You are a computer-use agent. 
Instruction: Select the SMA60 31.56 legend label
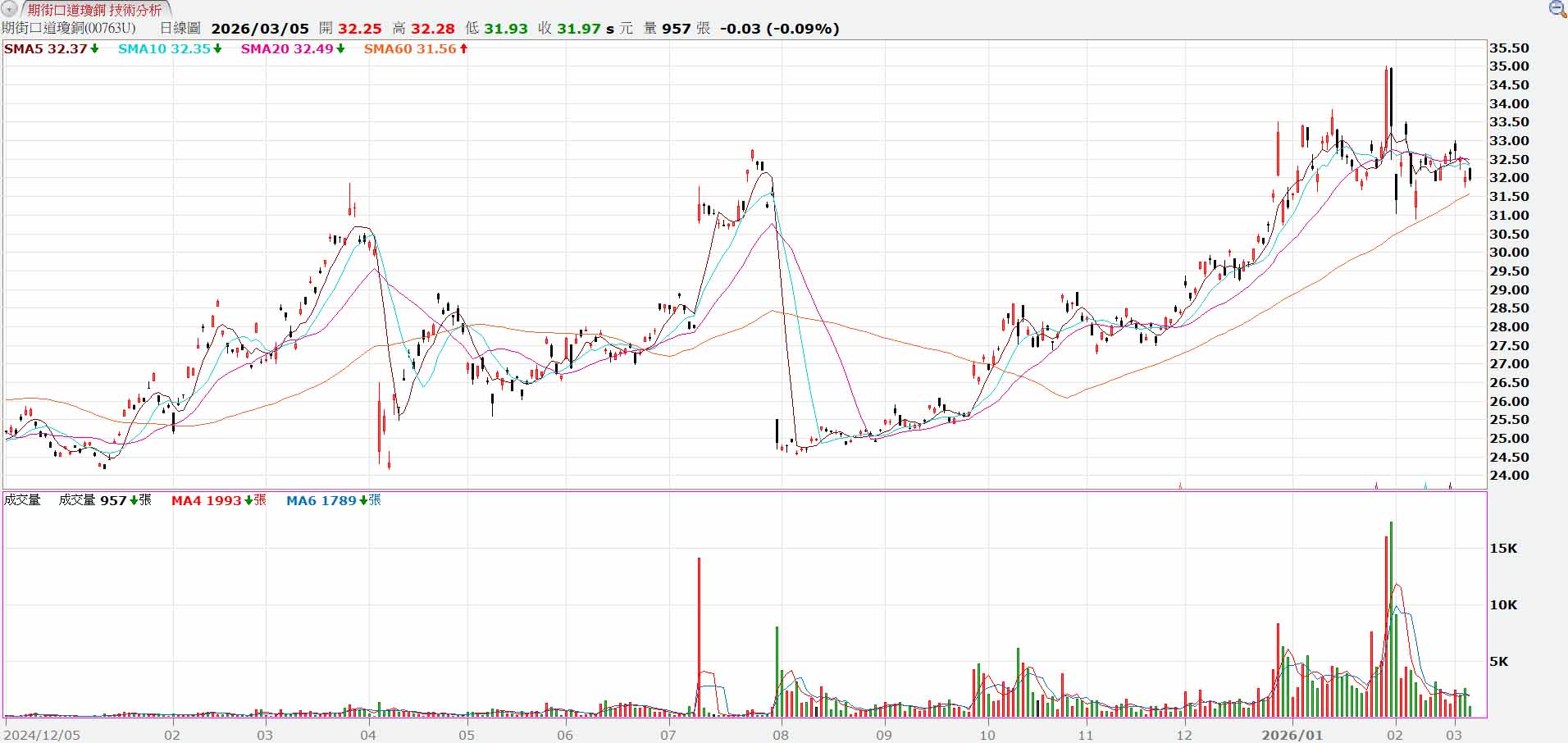(415, 49)
